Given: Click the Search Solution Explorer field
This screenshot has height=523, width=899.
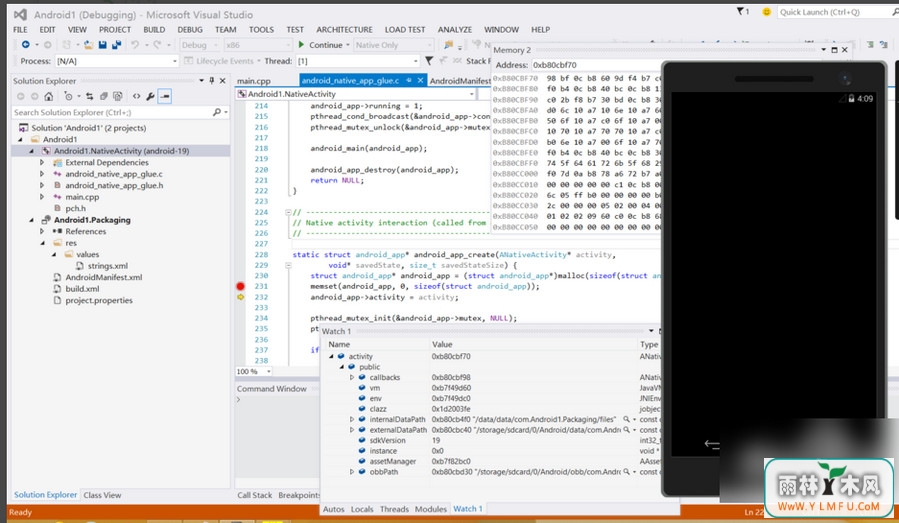Looking at the screenshot, I should click(x=113, y=112).
